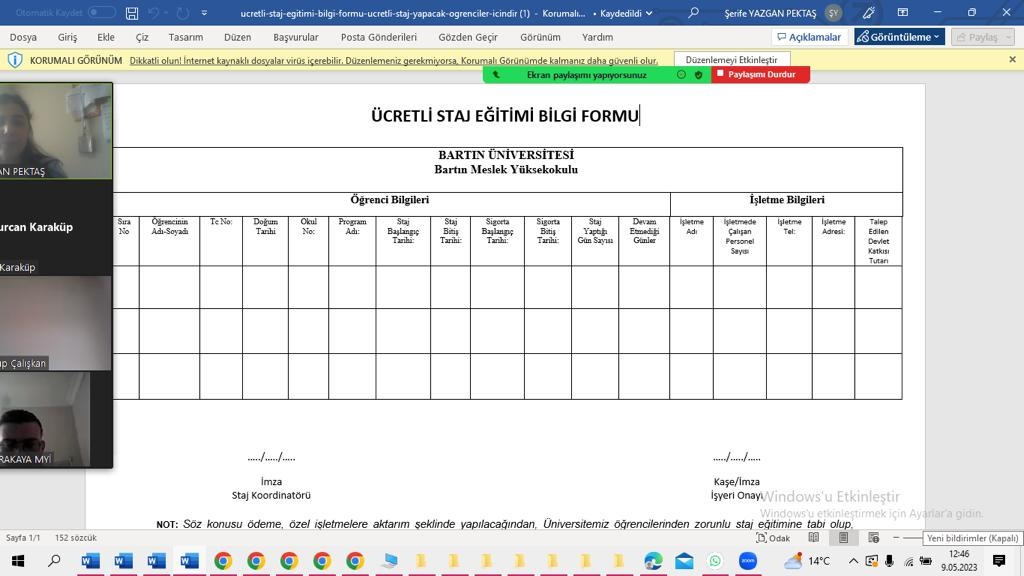Switch to Read Mode view icon

point(814,537)
